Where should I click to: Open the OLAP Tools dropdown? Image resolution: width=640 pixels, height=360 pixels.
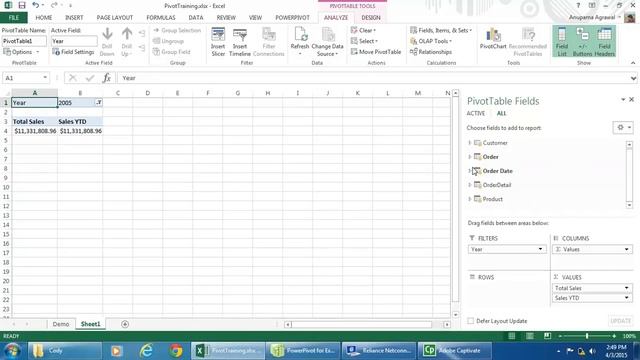(431, 41)
